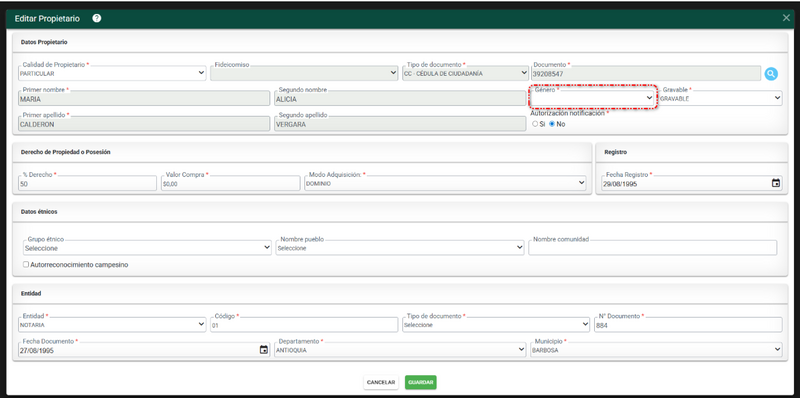Click the Derecho de Propiedad o Posesión header

tap(66, 152)
